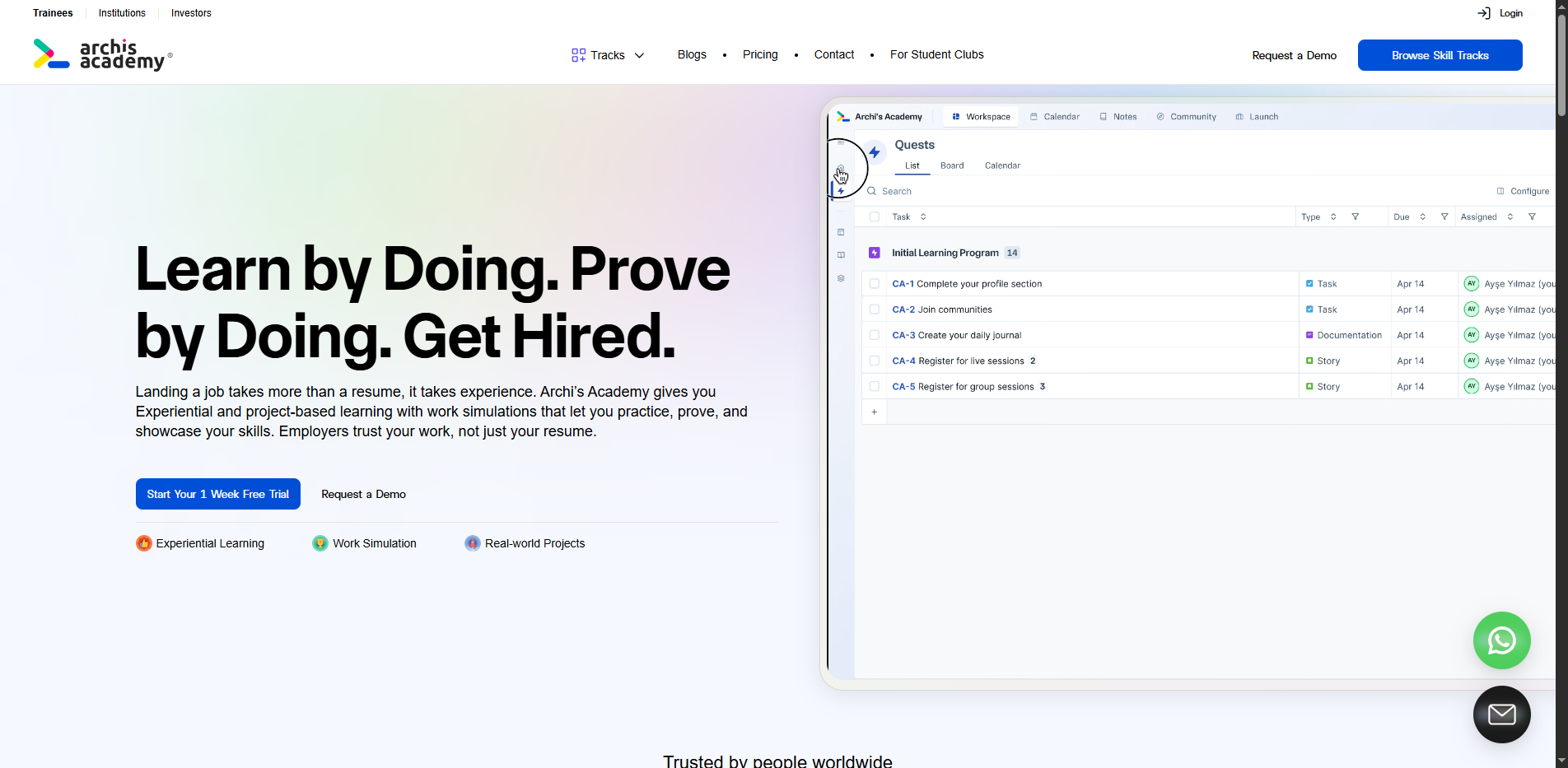Open the Notes tab in the app preview
The height and width of the screenshot is (768, 1568).
click(x=1118, y=117)
